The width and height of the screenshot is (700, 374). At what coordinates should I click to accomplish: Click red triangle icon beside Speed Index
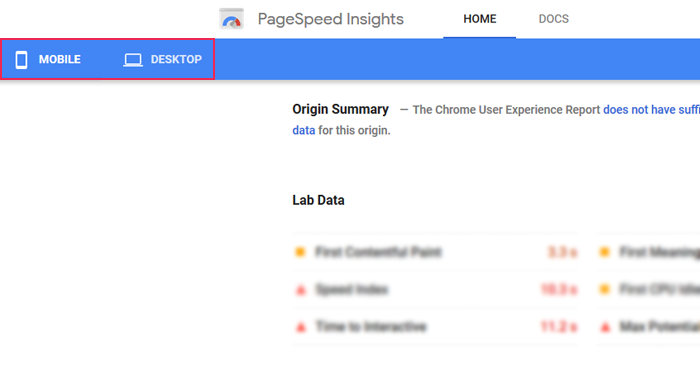[301, 291]
